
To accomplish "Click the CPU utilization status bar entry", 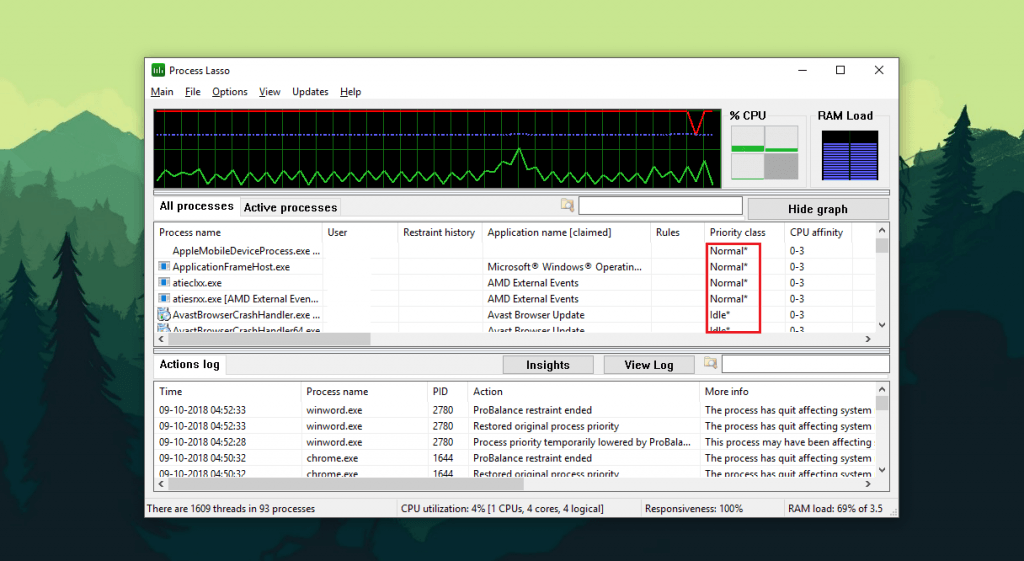I will point(502,509).
